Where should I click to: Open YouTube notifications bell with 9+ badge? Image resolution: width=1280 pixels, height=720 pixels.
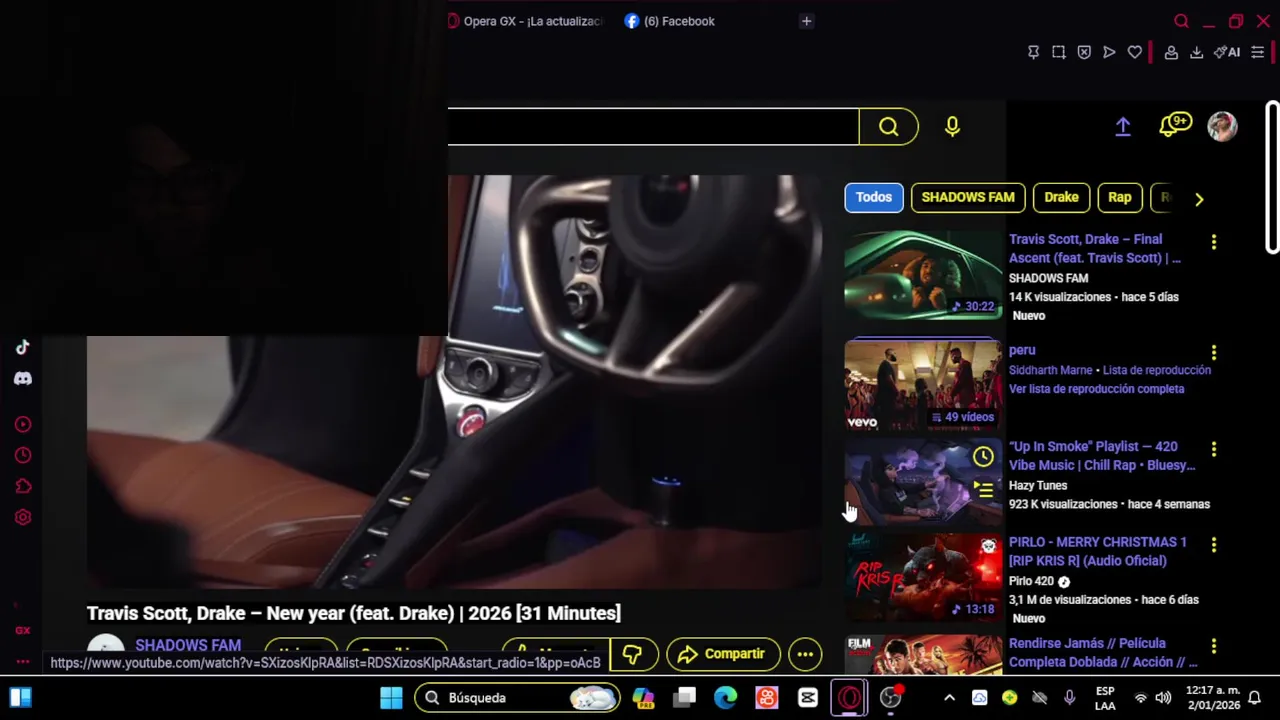[x=1174, y=126]
